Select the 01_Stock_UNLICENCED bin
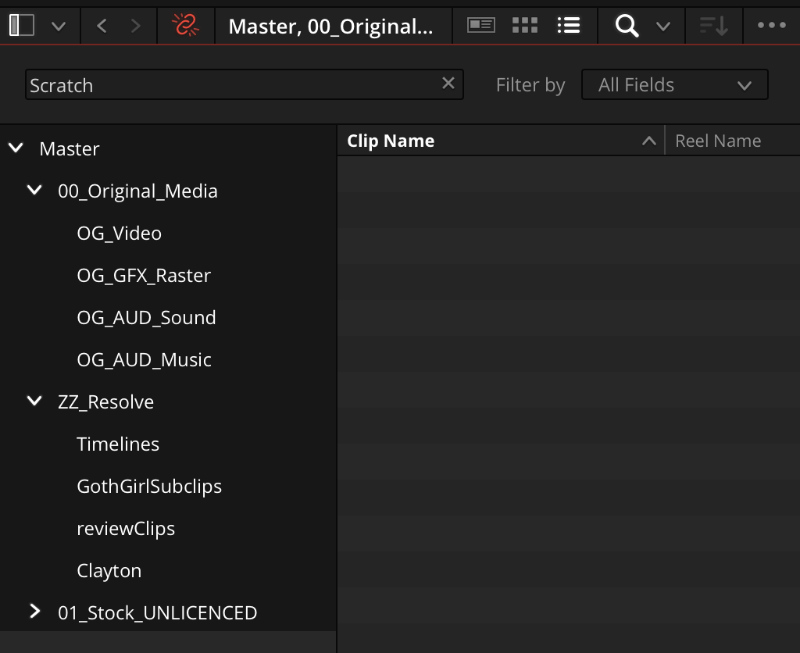Viewport: 800px width, 653px height. tap(157, 613)
